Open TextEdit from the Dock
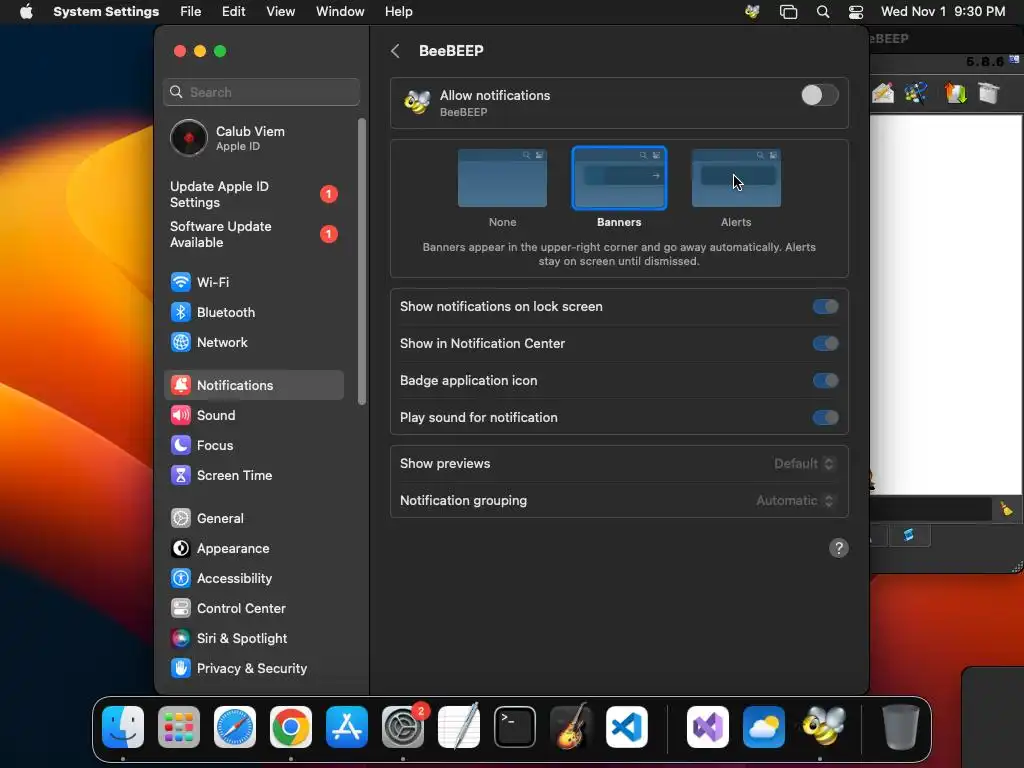Viewport: 1024px width, 768px height. (458, 726)
